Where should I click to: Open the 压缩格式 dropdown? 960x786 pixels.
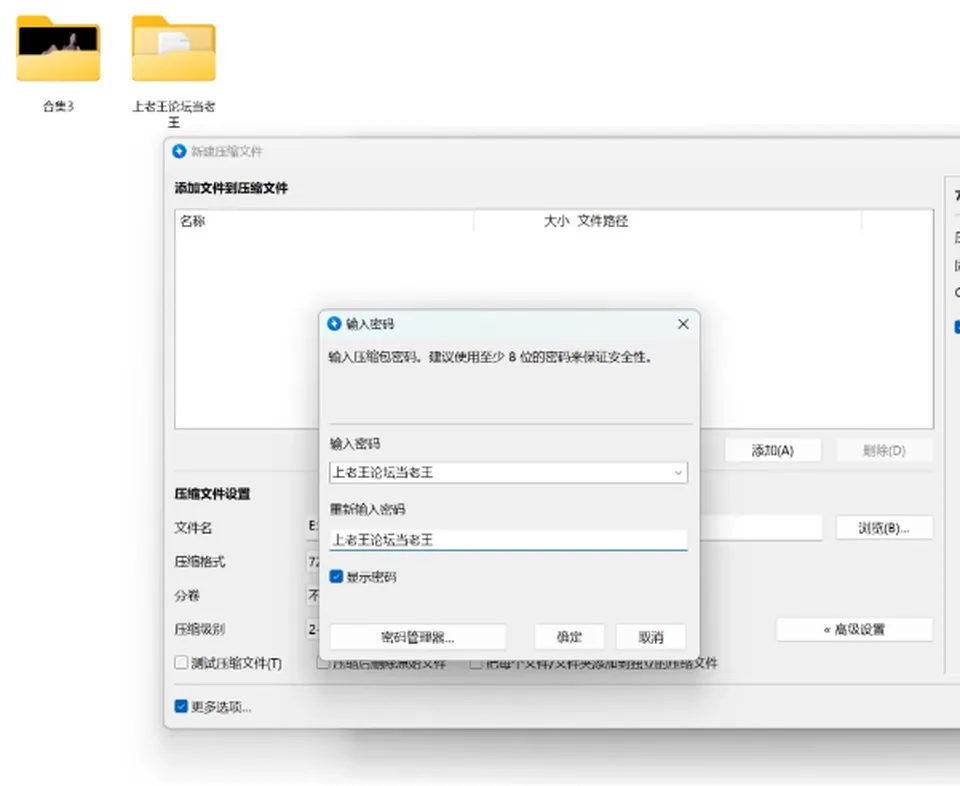click(x=313, y=561)
